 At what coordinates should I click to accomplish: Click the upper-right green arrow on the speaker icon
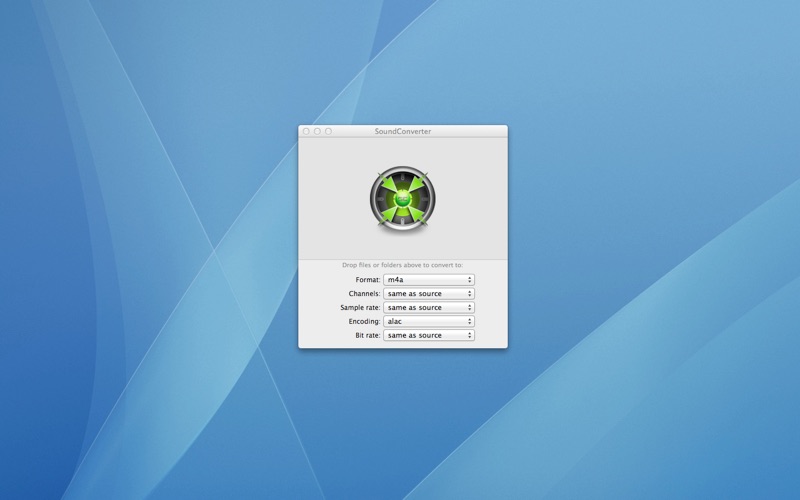pyautogui.click(x=418, y=186)
